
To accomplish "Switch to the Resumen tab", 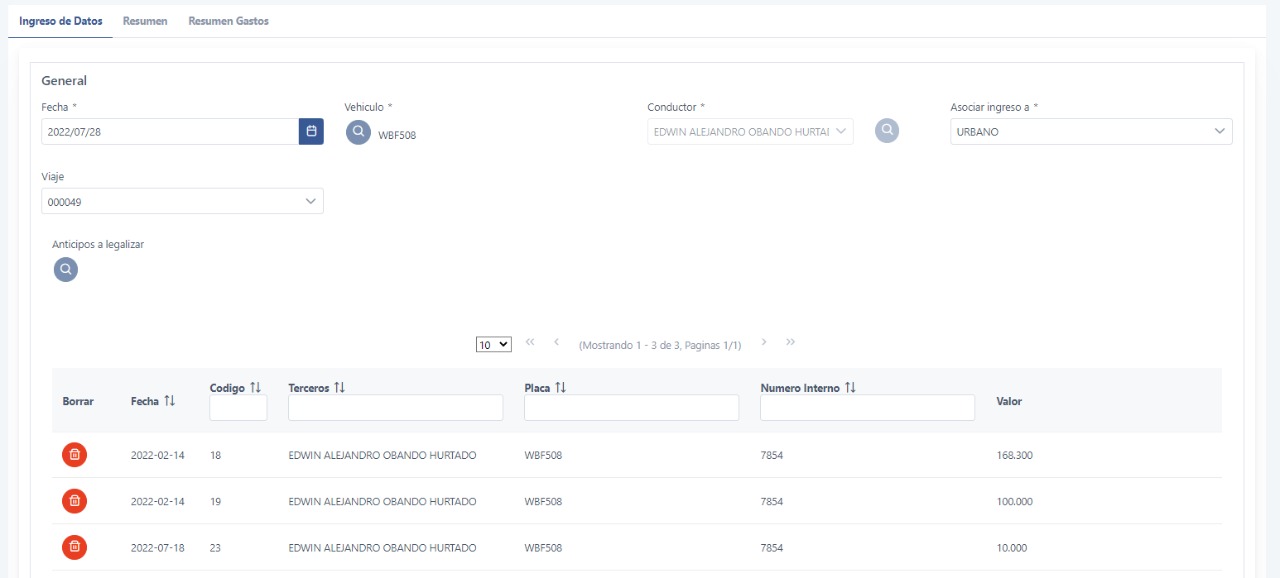I will [x=145, y=21].
